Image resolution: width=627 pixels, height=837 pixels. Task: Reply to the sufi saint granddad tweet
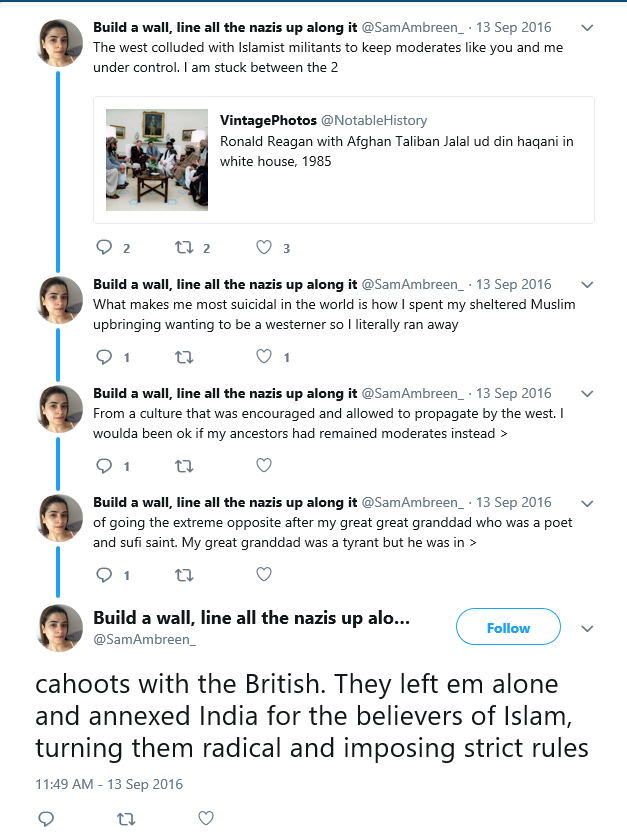(x=104, y=574)
